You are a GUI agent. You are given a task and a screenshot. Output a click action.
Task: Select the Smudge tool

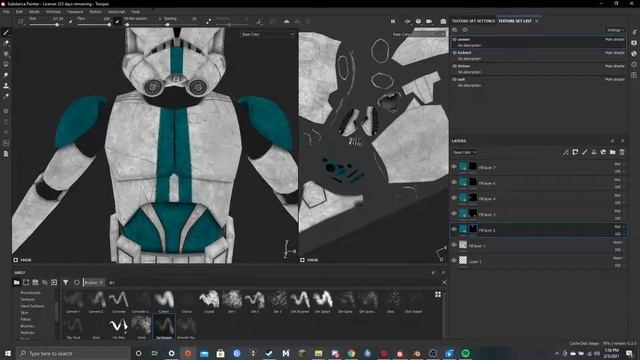6,75
